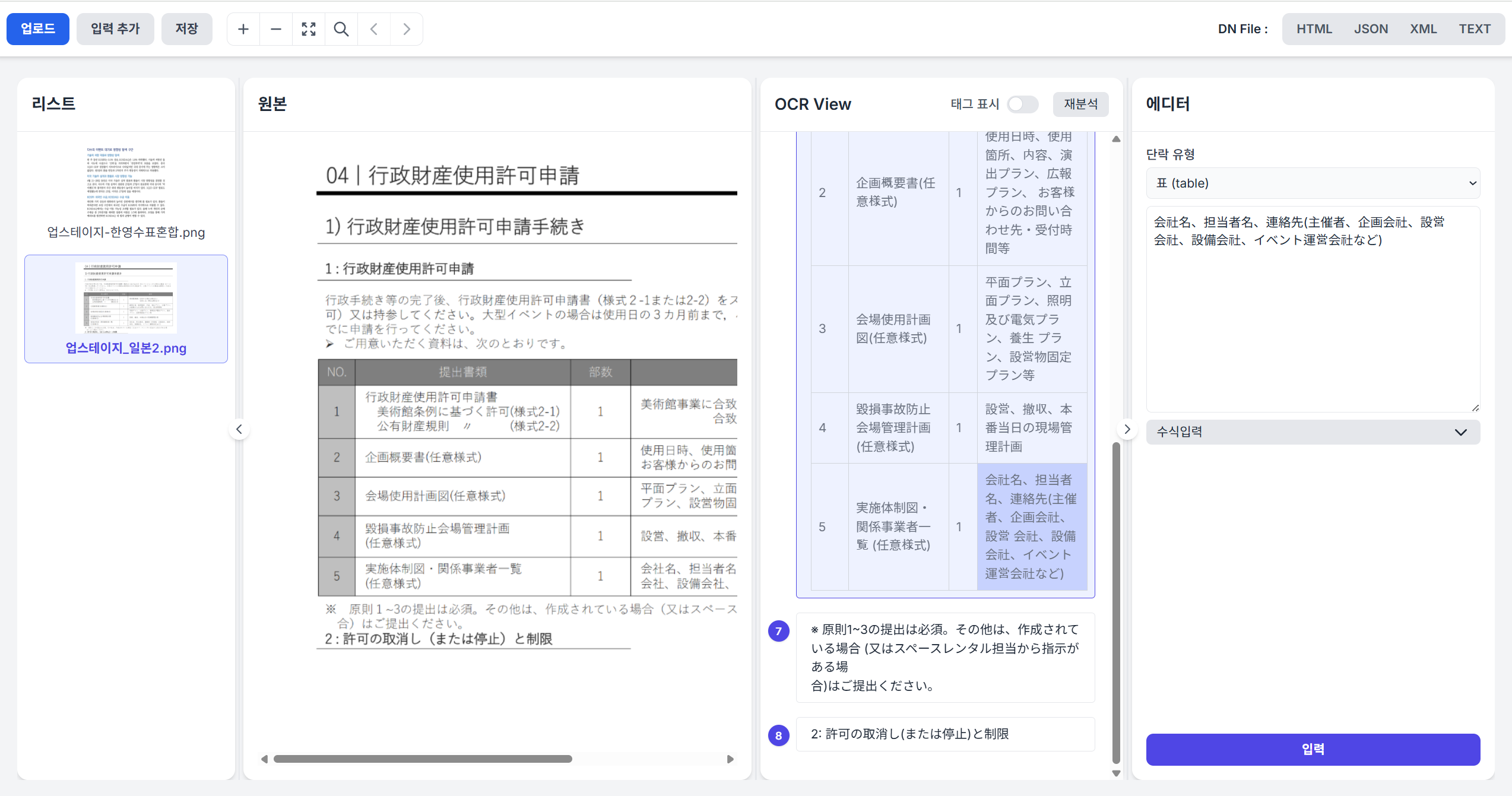The height and width of the screenshot is (796, 1512).
Task: Click the 입력 추가 button
Action: point(115,29)
